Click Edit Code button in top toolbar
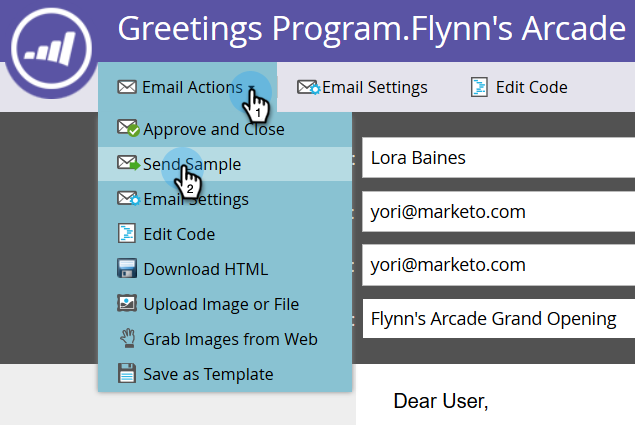This screenshot has width=635, height=425. coord(519,88)
